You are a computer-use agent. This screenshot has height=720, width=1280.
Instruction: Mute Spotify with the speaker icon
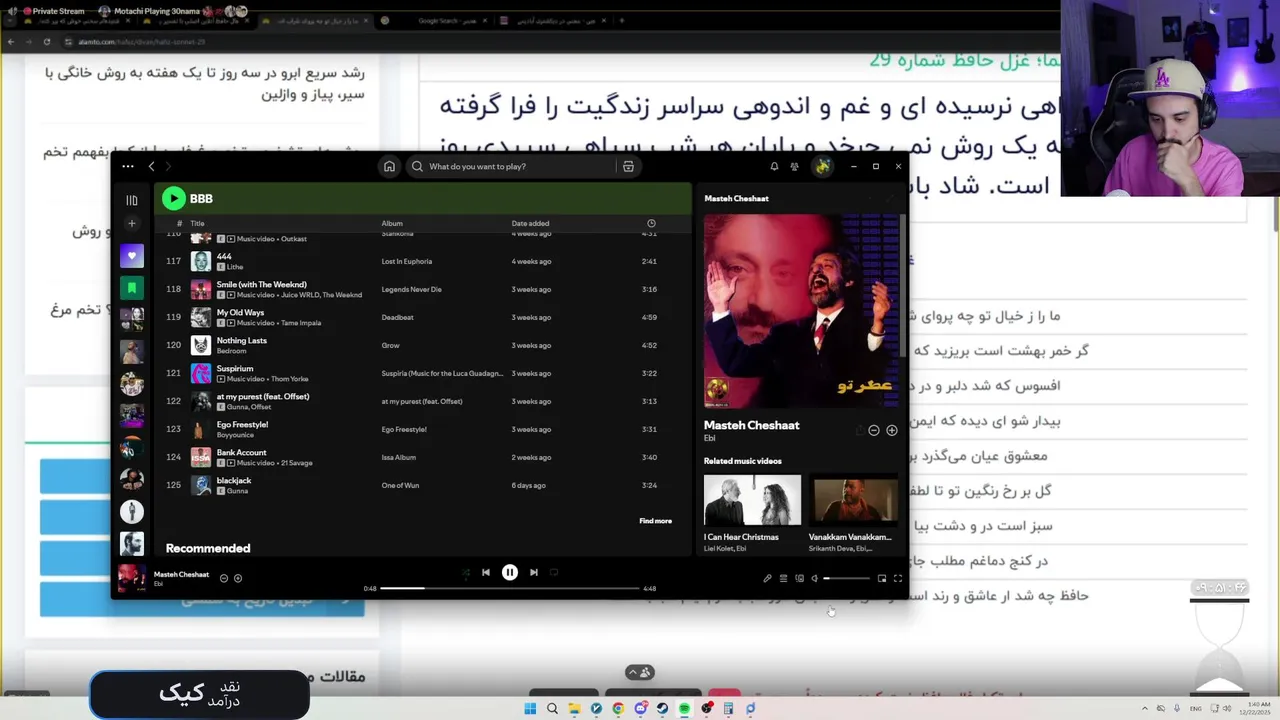pyautogui.click(x=814, y=578)
